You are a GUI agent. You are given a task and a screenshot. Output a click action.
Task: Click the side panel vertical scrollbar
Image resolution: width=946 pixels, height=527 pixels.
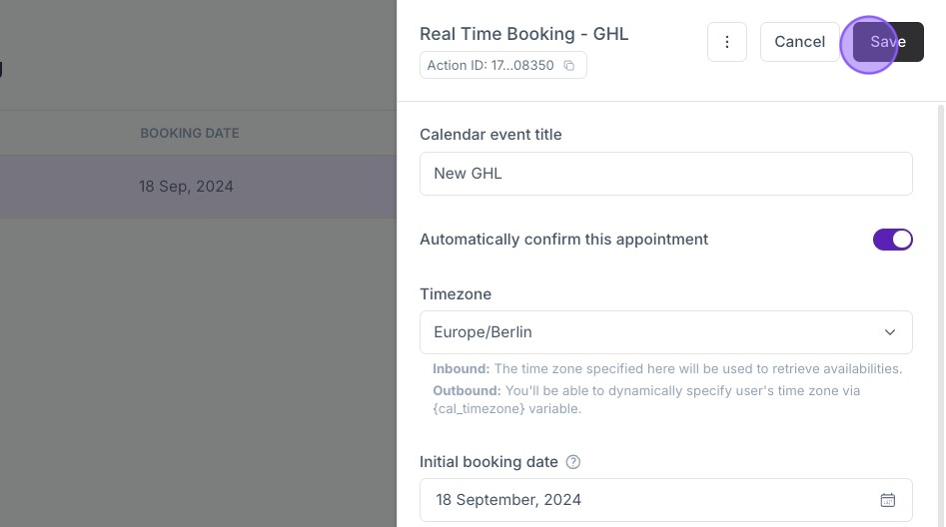click(940, 300)
